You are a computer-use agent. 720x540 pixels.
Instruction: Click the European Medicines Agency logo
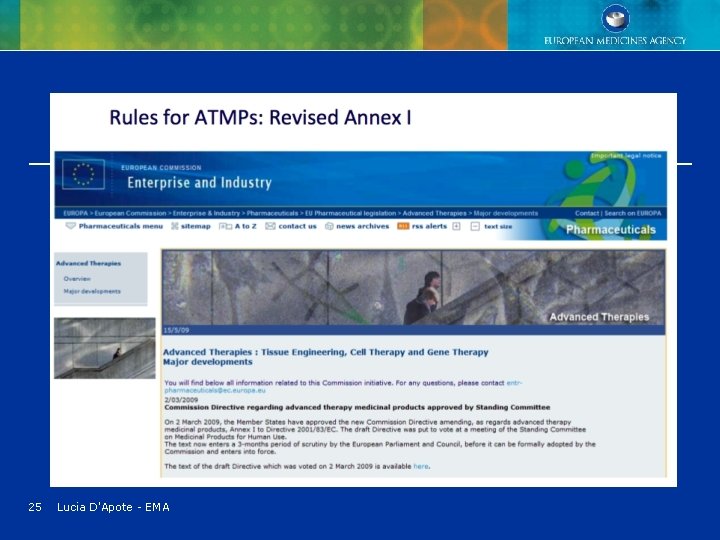tap(615, 25)
